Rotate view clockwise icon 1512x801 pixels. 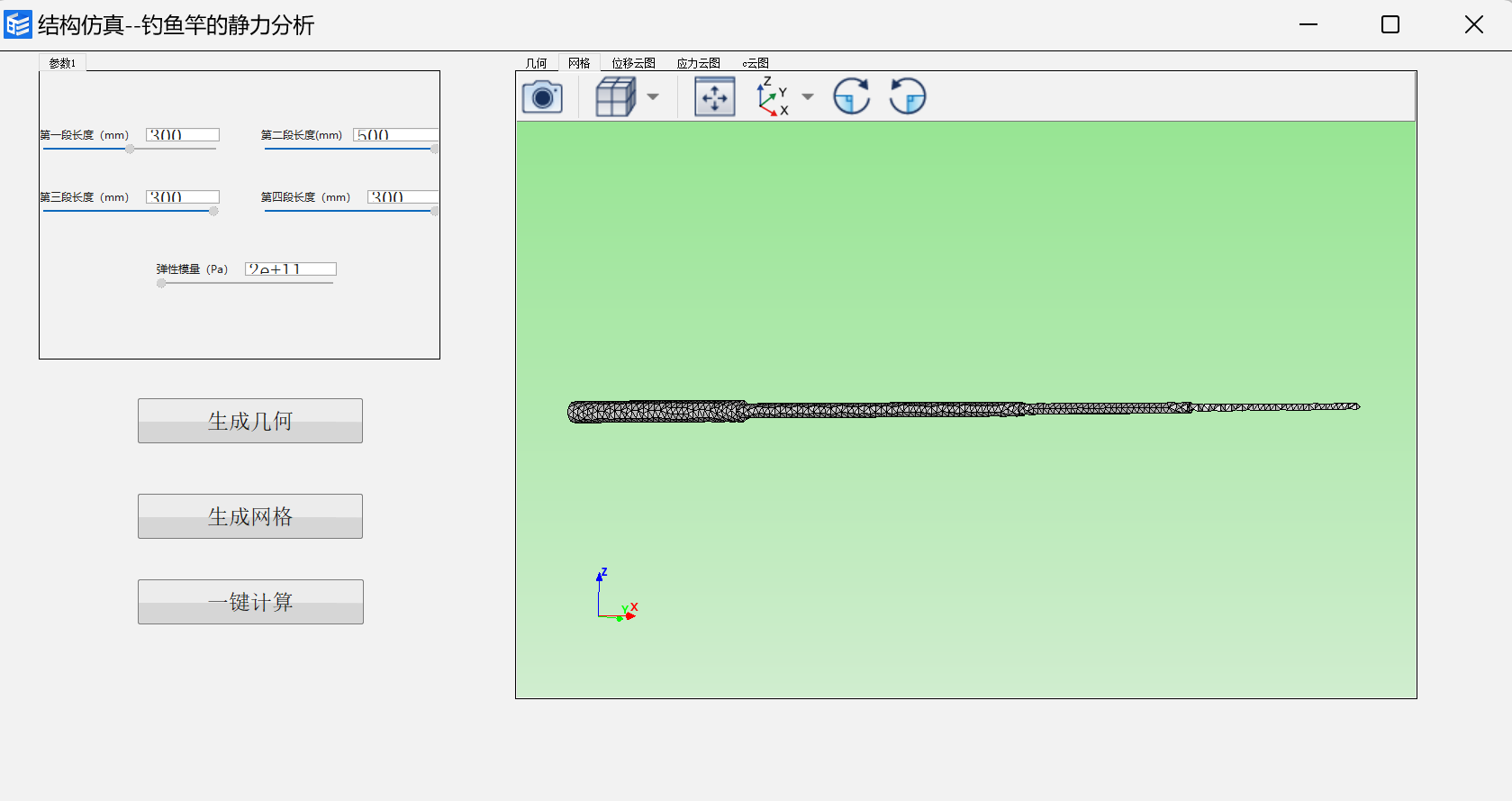(x=852, y=96)
